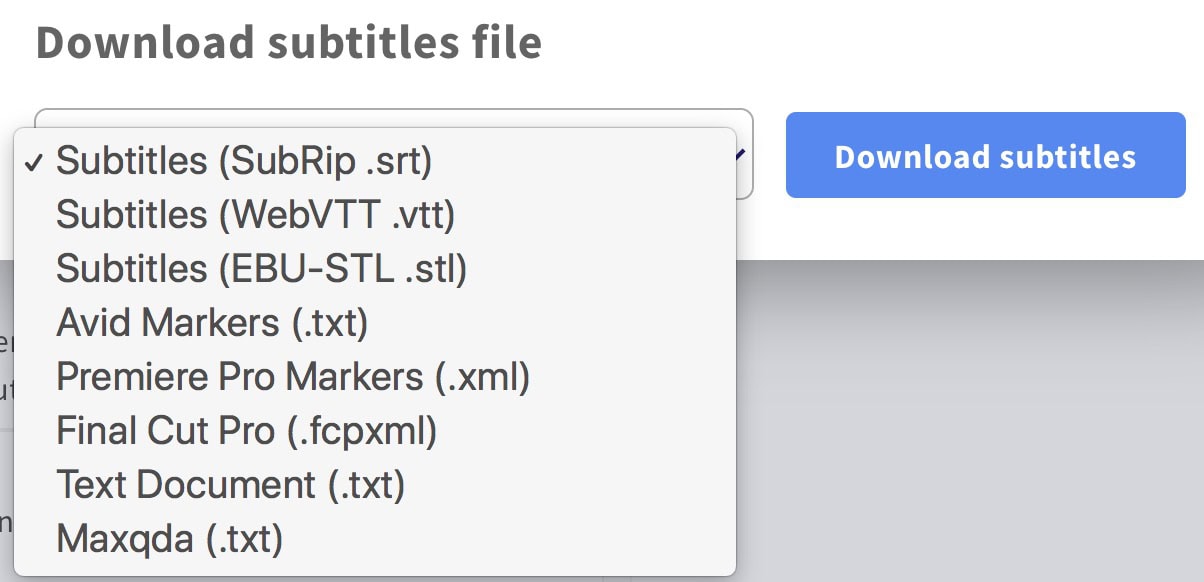The height and width of the screenshot is (582, 1204).
Task: Click the Download subtitles button
Action: 985,155
